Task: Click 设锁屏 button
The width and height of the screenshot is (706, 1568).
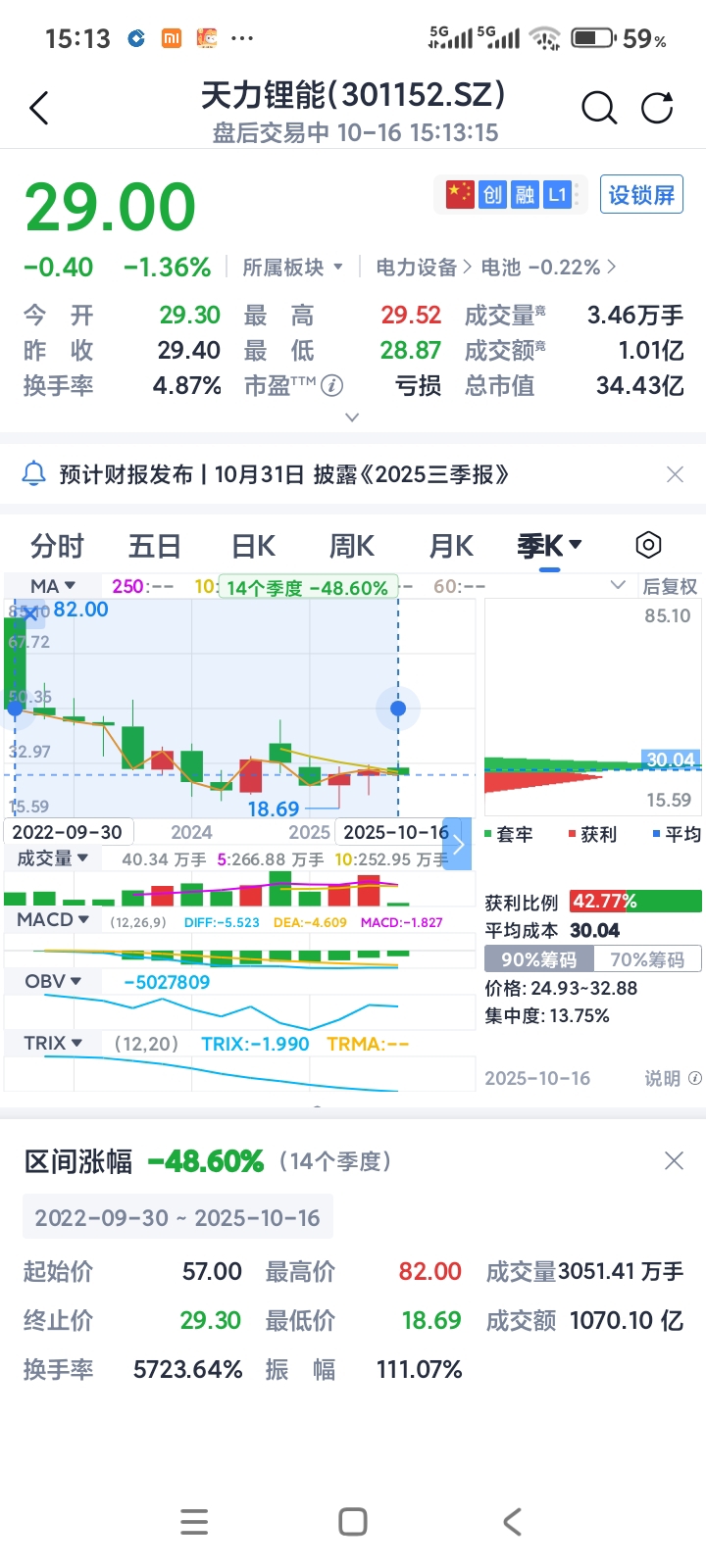Action: click(x=642, y=195)
